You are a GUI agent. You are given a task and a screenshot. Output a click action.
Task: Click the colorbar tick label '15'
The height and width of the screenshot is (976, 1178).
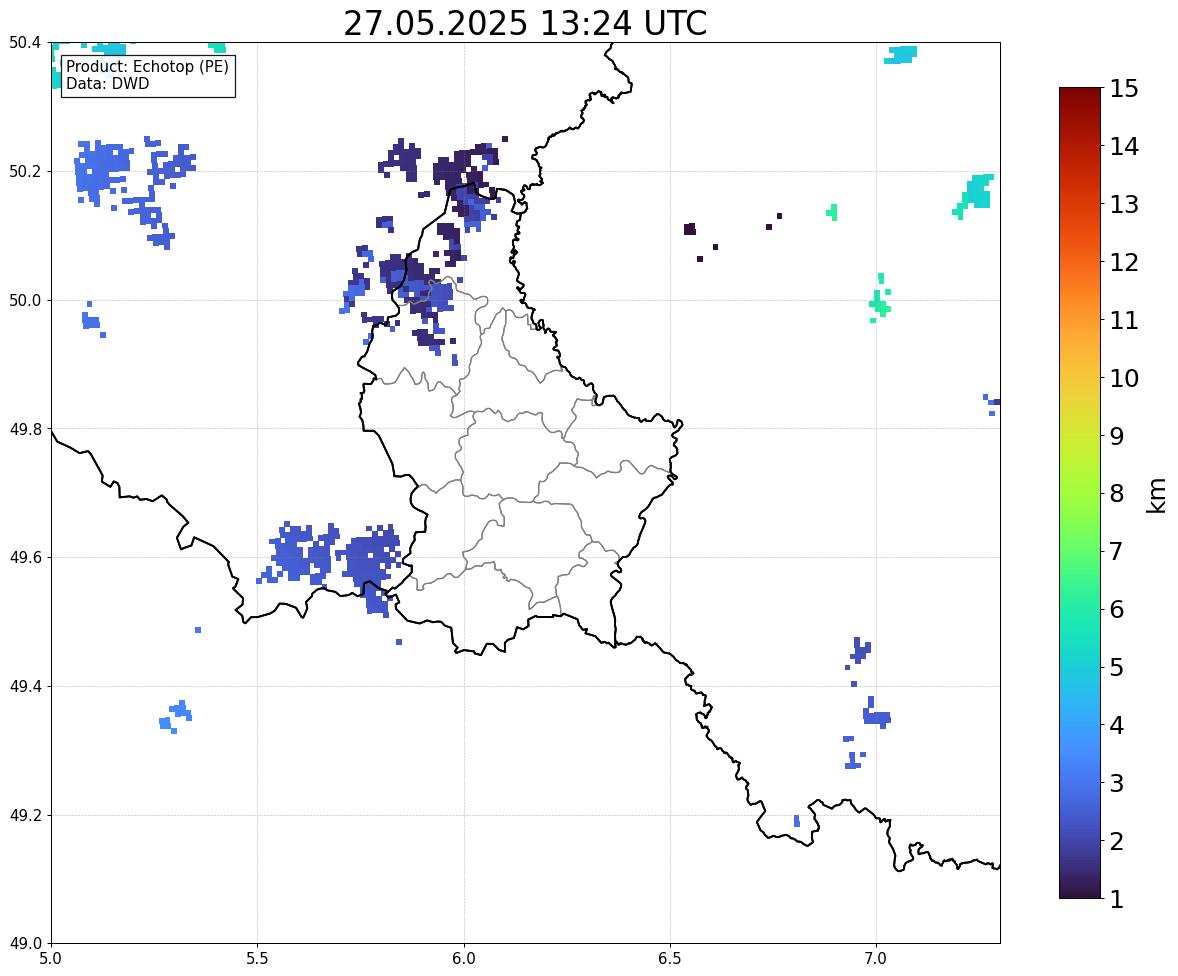(1124, 89)
